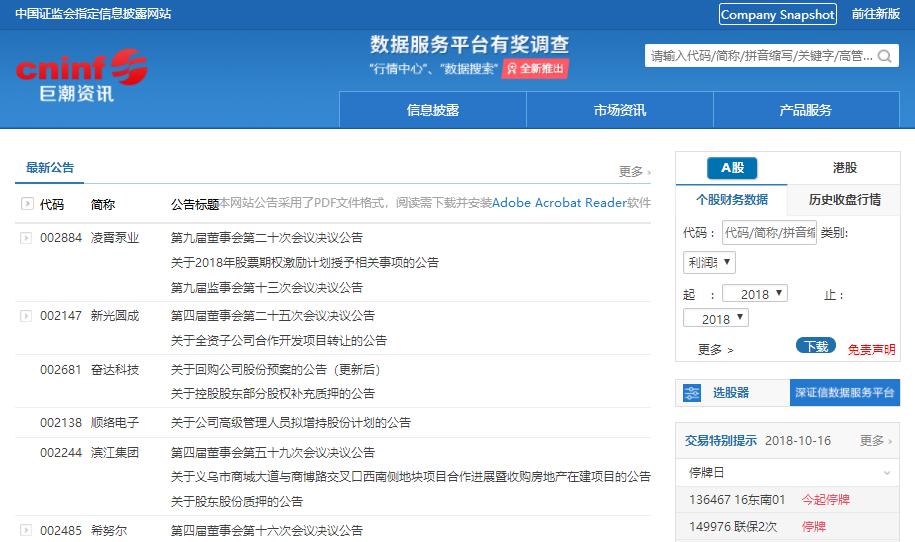Open 关于控股股东部分股权补充质押的公告
915x542 pixels.
point(273,394)
